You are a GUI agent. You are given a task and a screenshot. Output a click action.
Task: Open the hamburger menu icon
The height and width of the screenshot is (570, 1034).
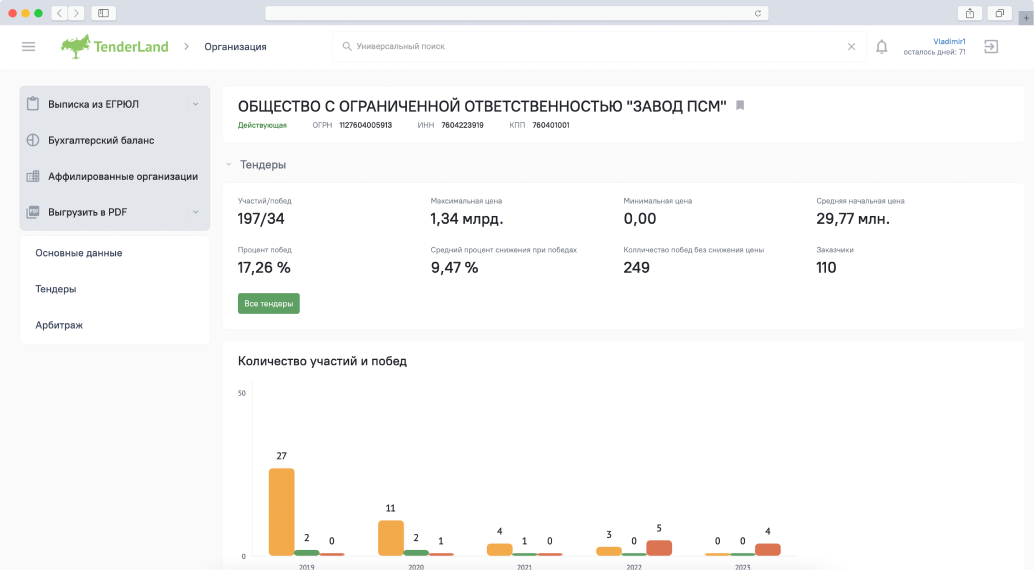point(28,46)
